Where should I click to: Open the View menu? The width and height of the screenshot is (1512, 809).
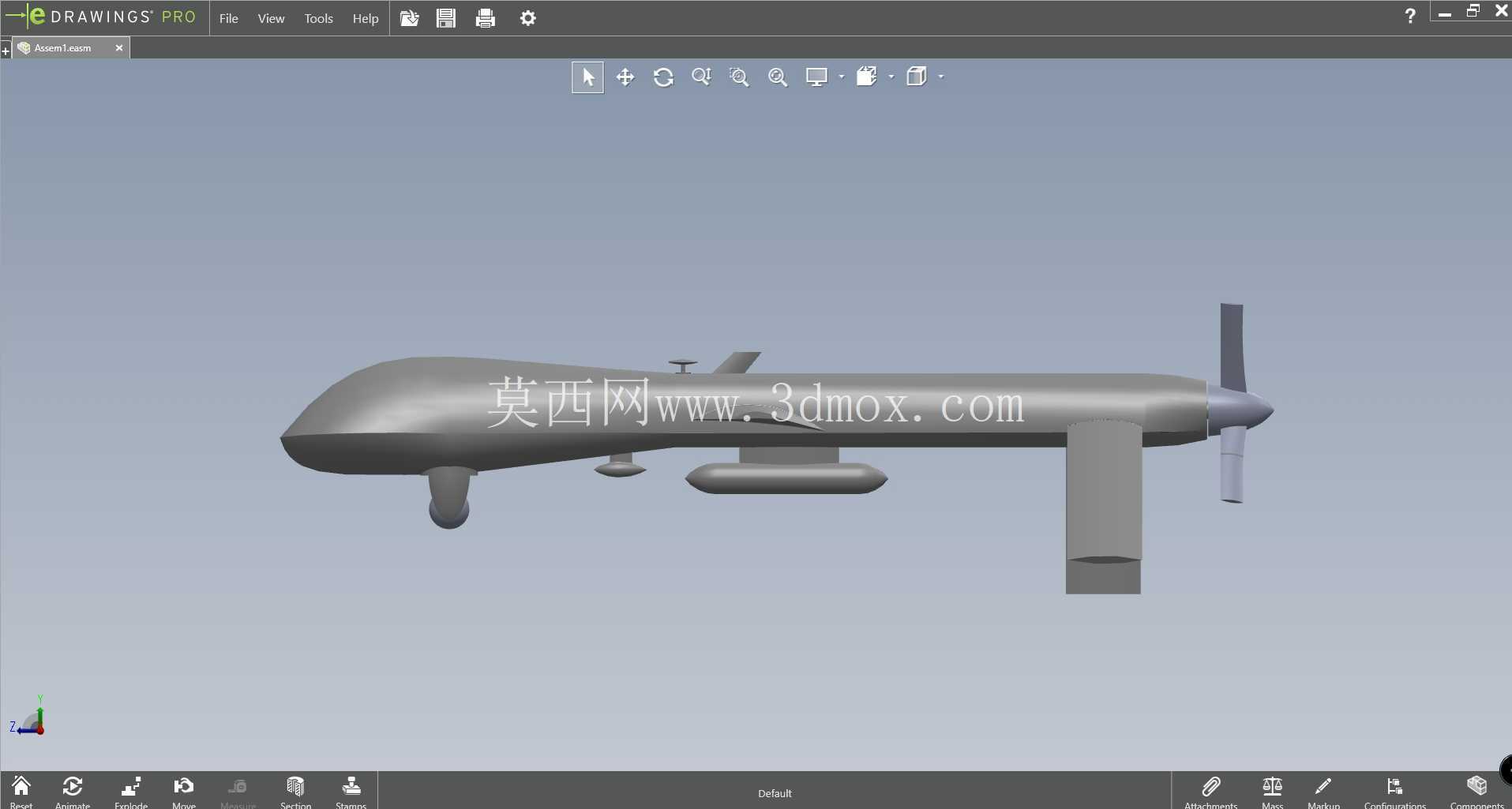(x=271, y=18)
